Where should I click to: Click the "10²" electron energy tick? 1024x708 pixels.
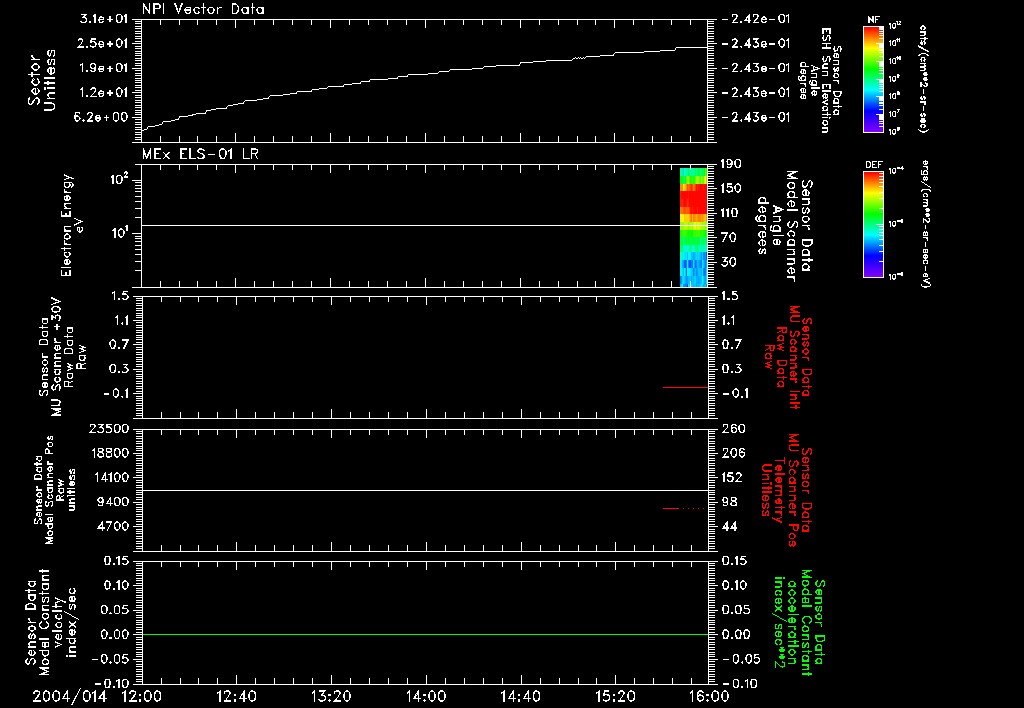118,178
